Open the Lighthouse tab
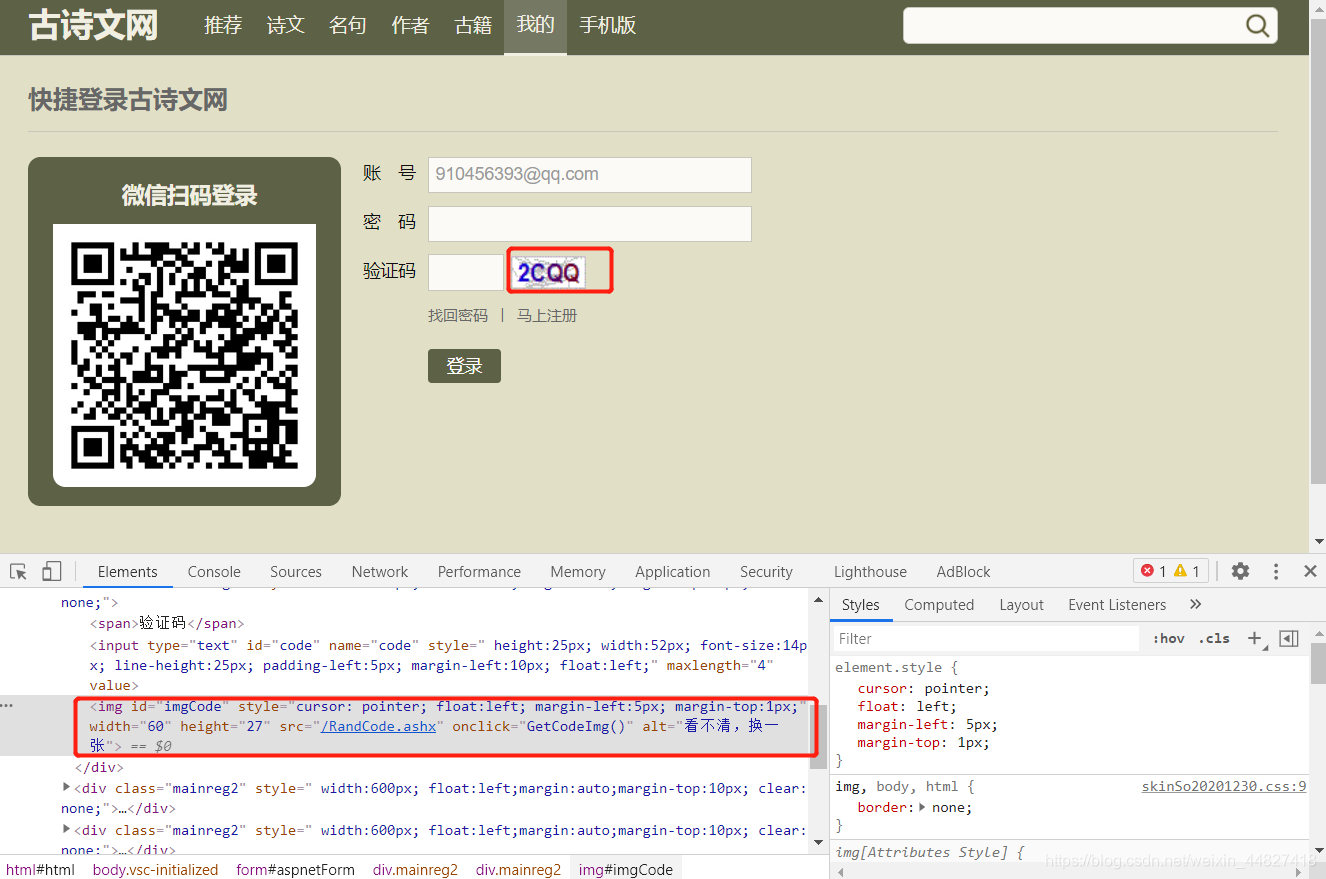The width and height of the screenshot is (1326, 879). click(x=870, y=571)
